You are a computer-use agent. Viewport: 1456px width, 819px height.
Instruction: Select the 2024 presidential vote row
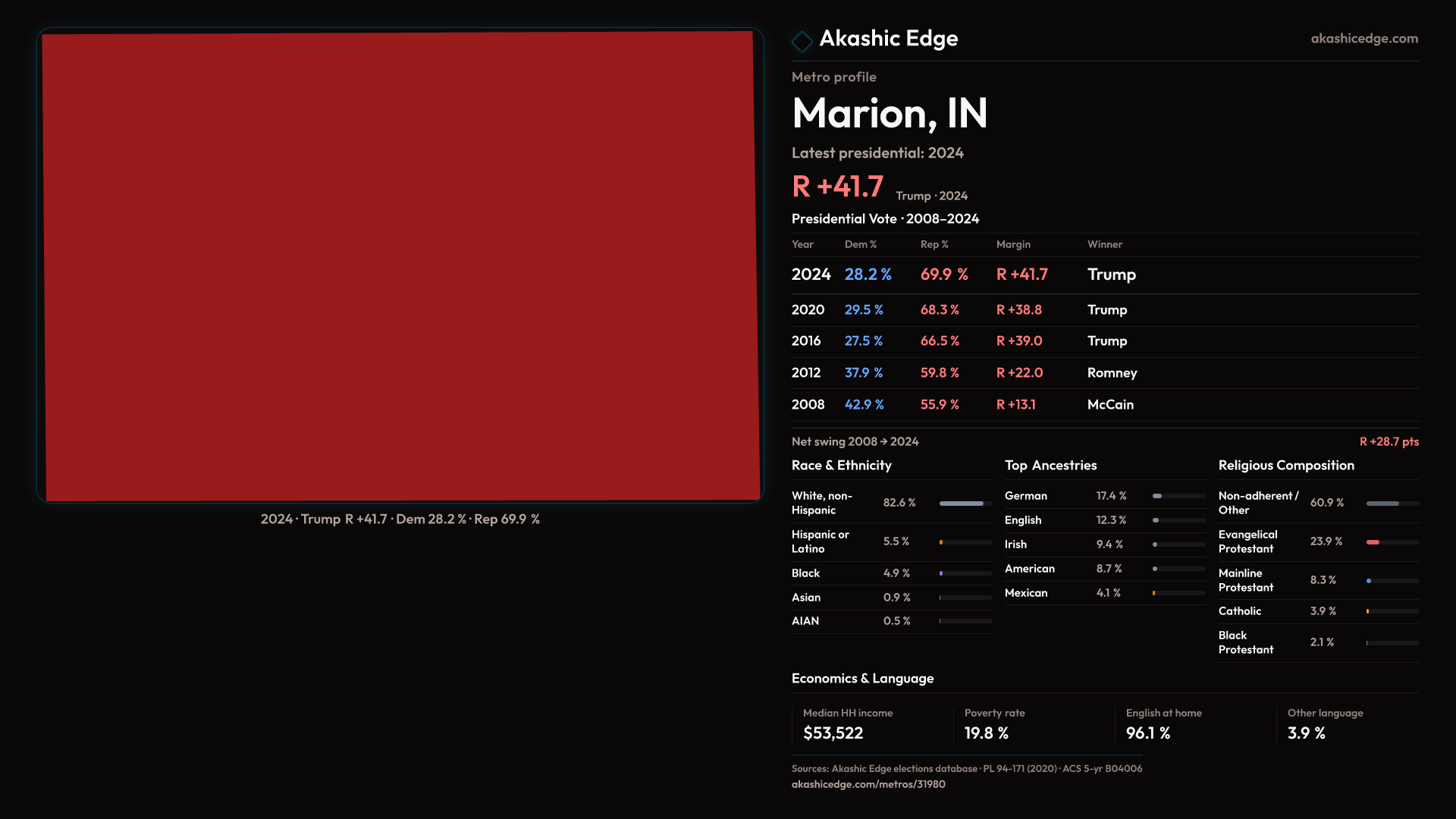point(1104,275)
